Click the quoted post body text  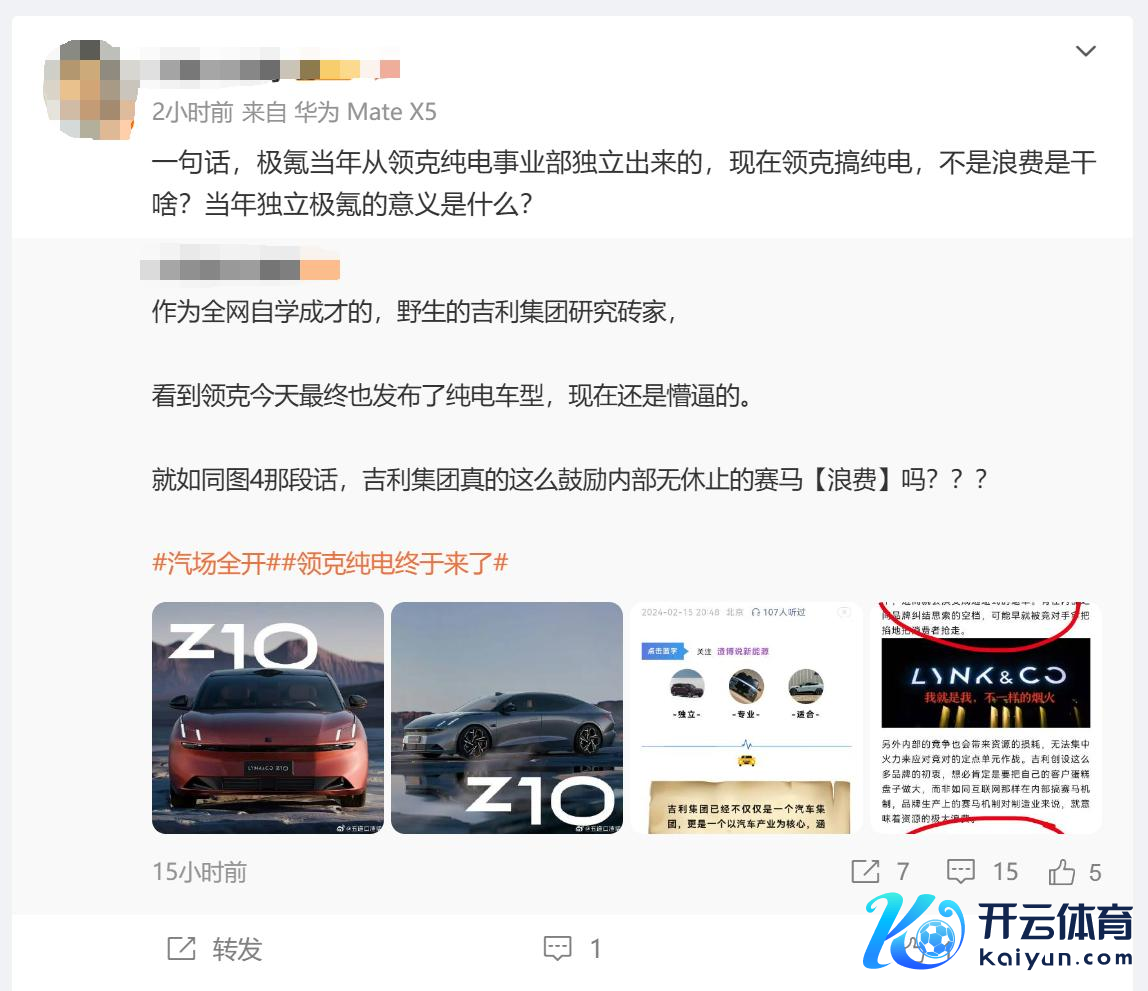(x=570, y=396)
